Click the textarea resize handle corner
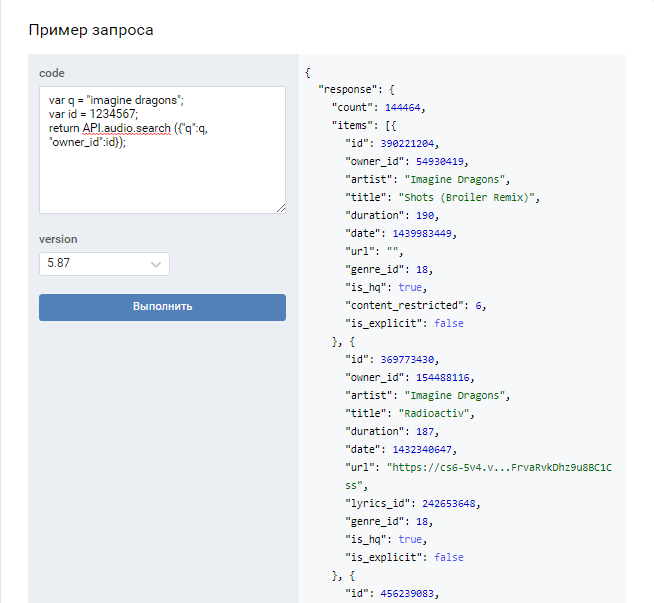The image size is (654, 603). tap(281, 208)
